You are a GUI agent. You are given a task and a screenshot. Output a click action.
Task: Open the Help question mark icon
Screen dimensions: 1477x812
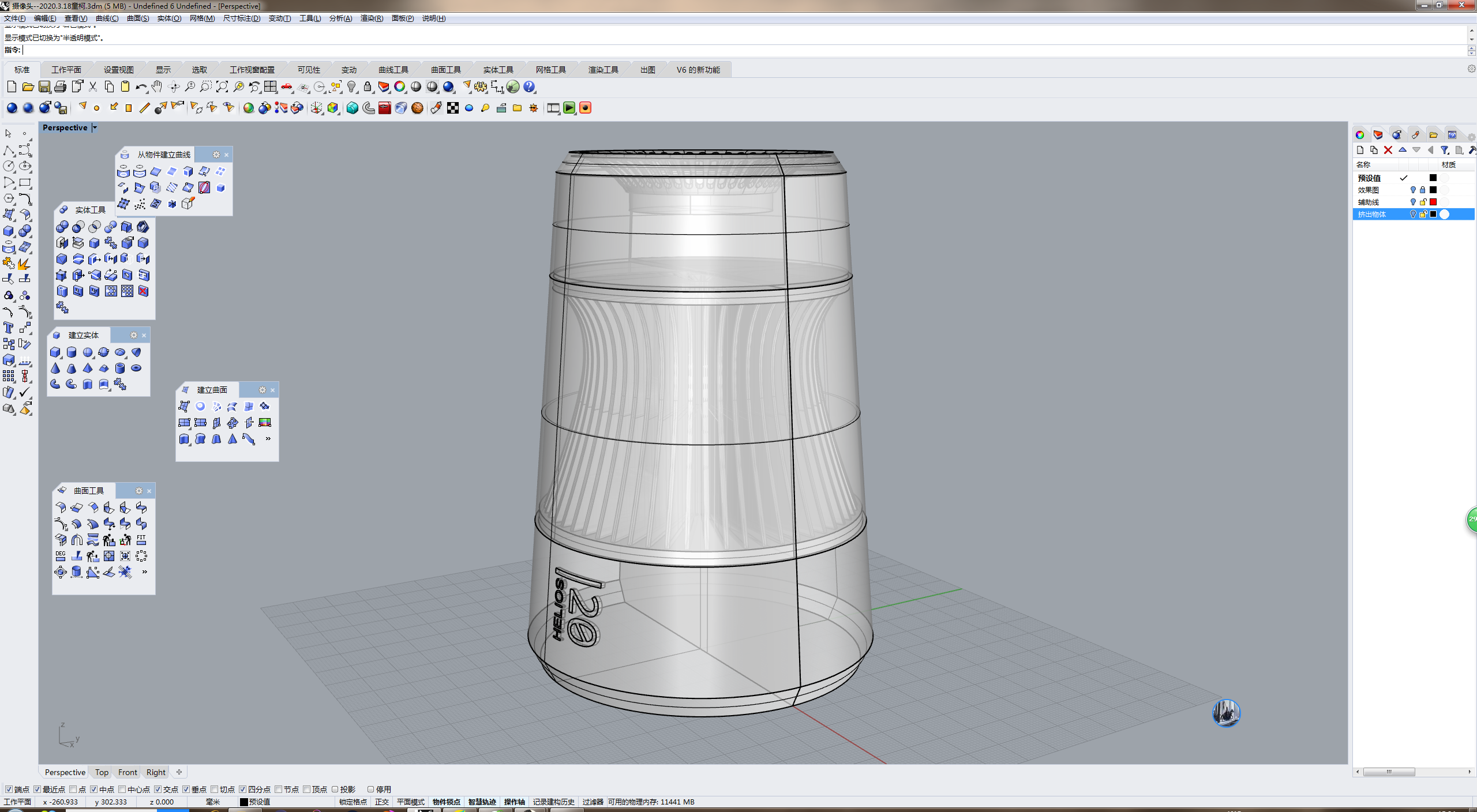tap(529, 87)
